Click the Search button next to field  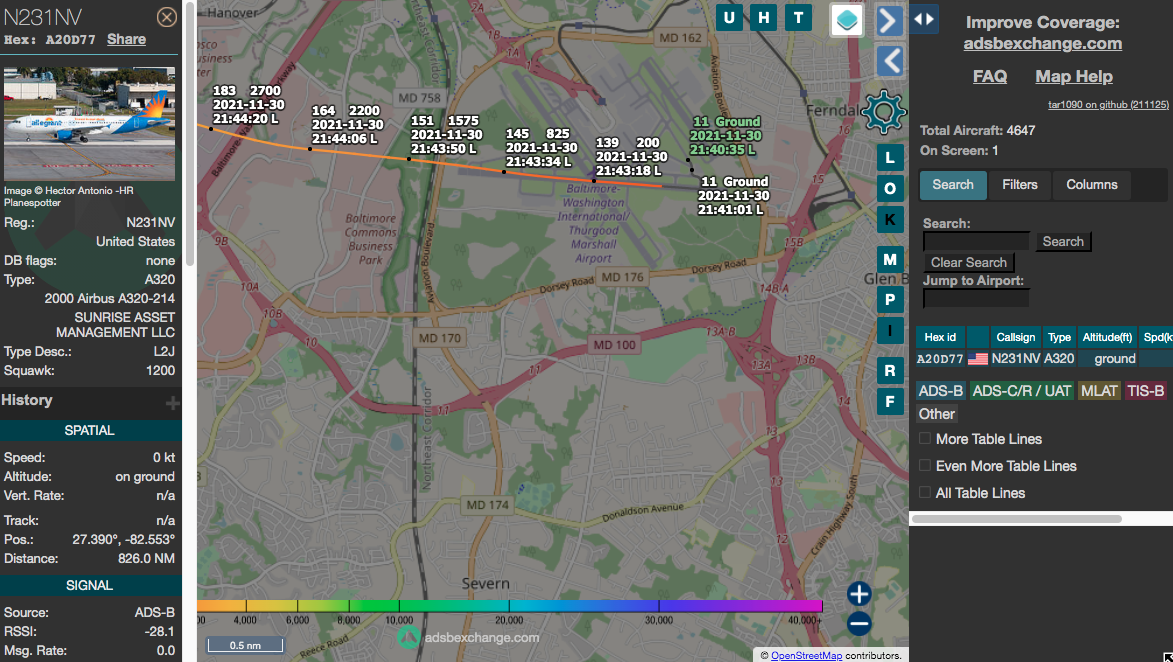[1063, 241]
